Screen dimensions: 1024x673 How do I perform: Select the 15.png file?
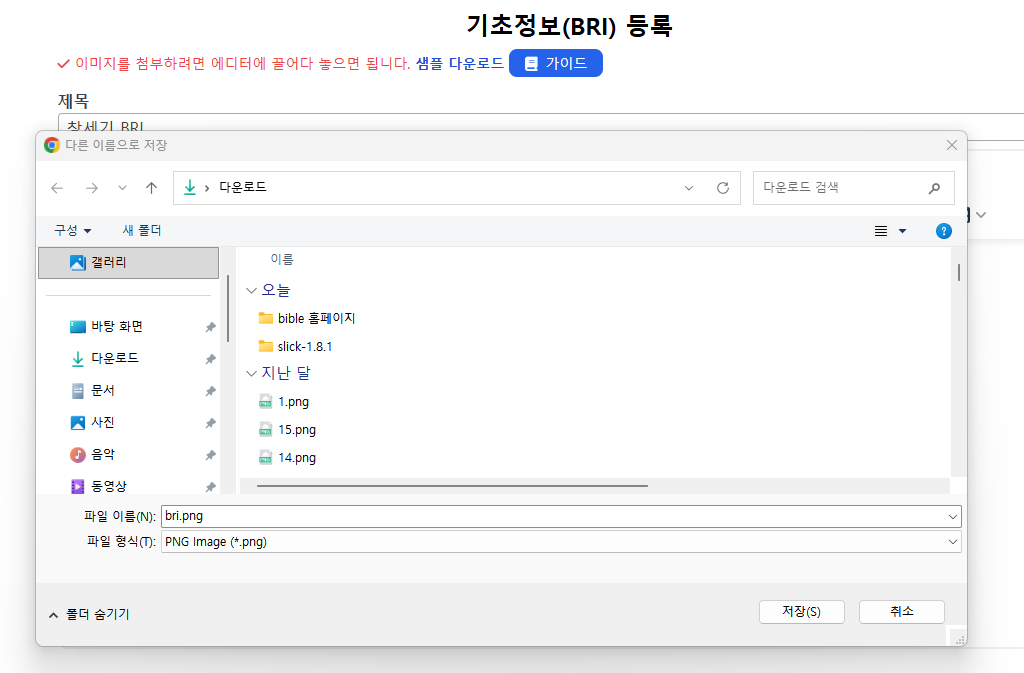tap(296, 430)
